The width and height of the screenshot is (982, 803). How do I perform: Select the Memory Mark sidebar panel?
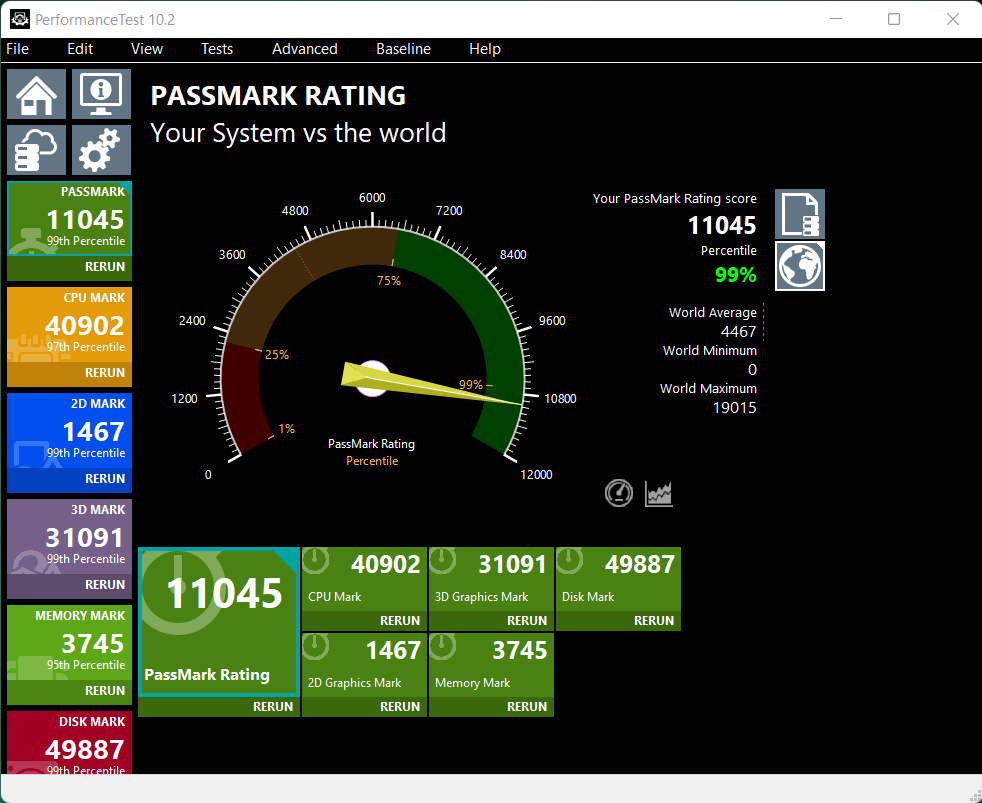pos(68,643)
